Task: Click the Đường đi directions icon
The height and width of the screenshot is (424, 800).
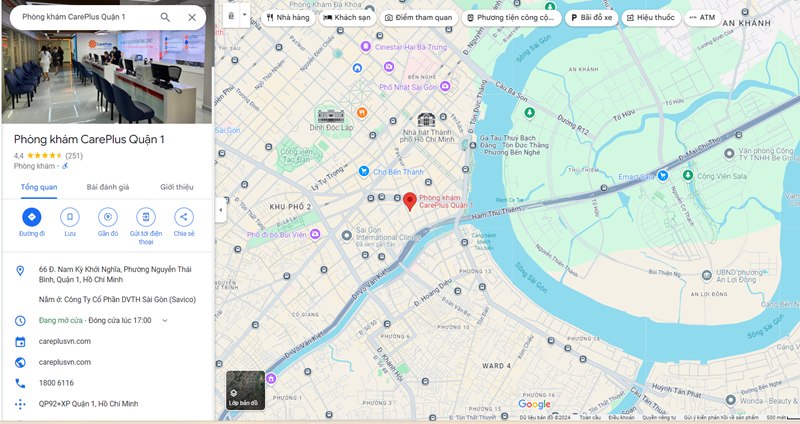Action: pyautogui.click(x=31, y=217)
